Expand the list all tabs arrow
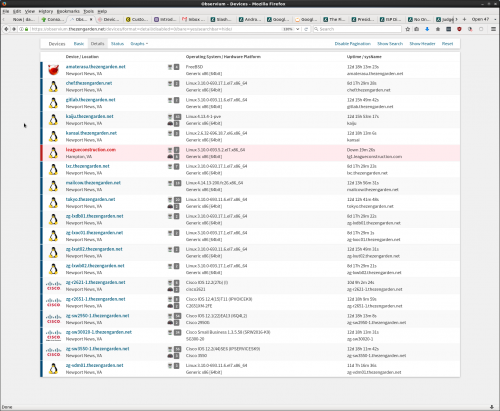This screenshot has height=411, width=500. pos(495,19)
